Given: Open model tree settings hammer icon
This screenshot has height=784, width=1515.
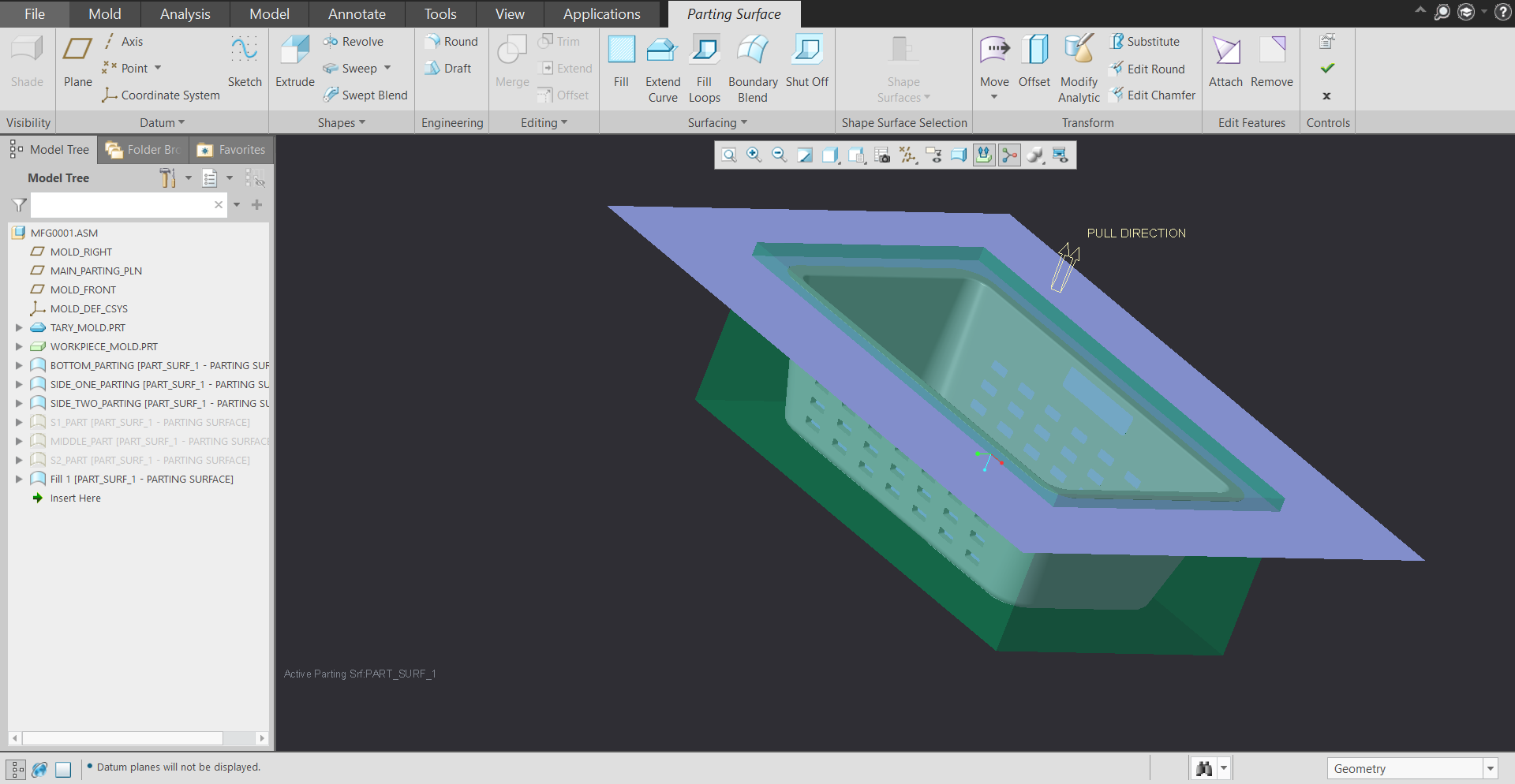Looking at the screenshot, I should [167, 178].
